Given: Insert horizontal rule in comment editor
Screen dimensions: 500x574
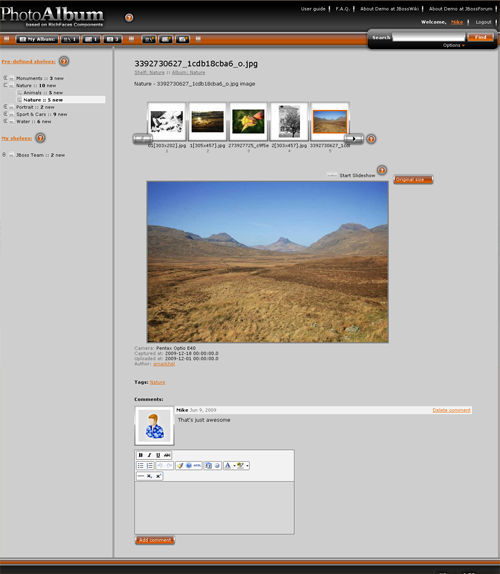Looking at the screenshot, I should pyautogui.click(x=141, y=476).
